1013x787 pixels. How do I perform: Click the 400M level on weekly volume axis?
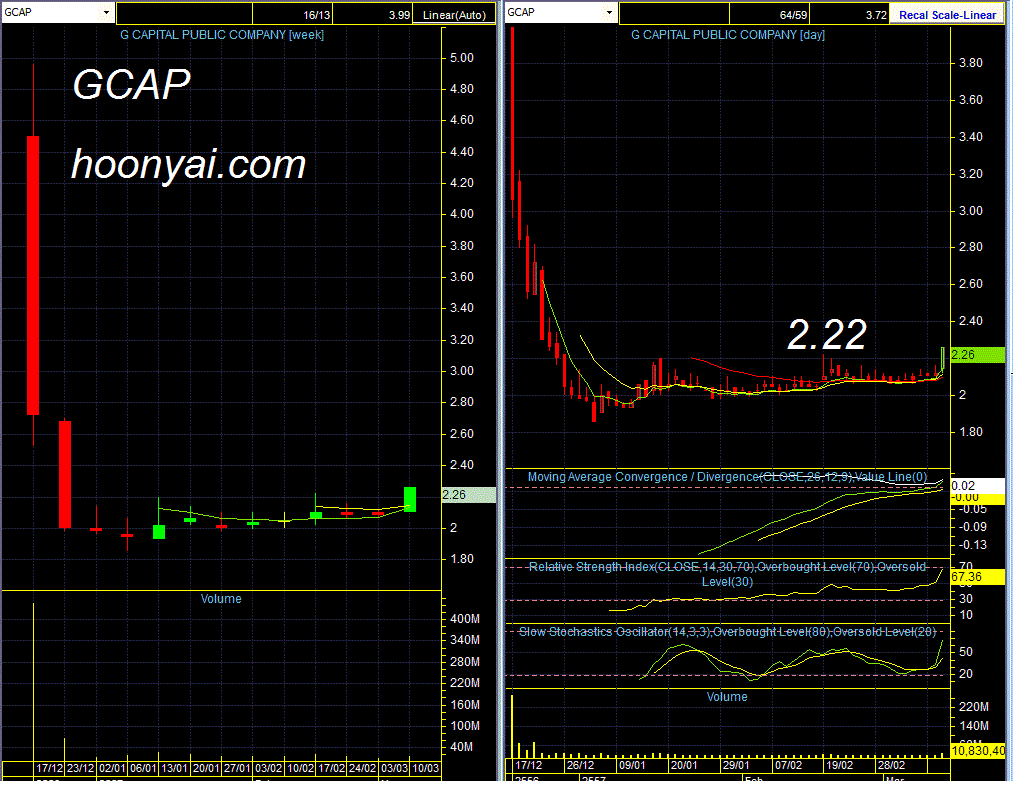click(465, 619)
